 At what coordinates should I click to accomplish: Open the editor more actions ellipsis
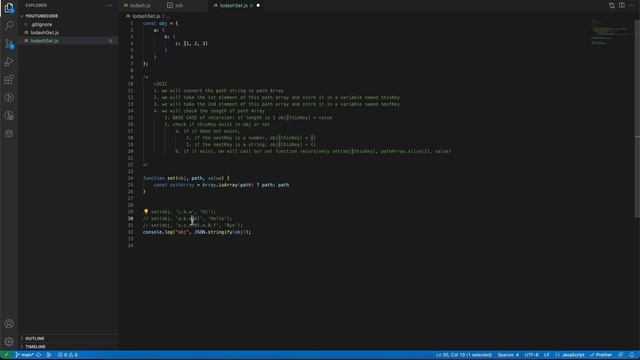tap(631, 5)
